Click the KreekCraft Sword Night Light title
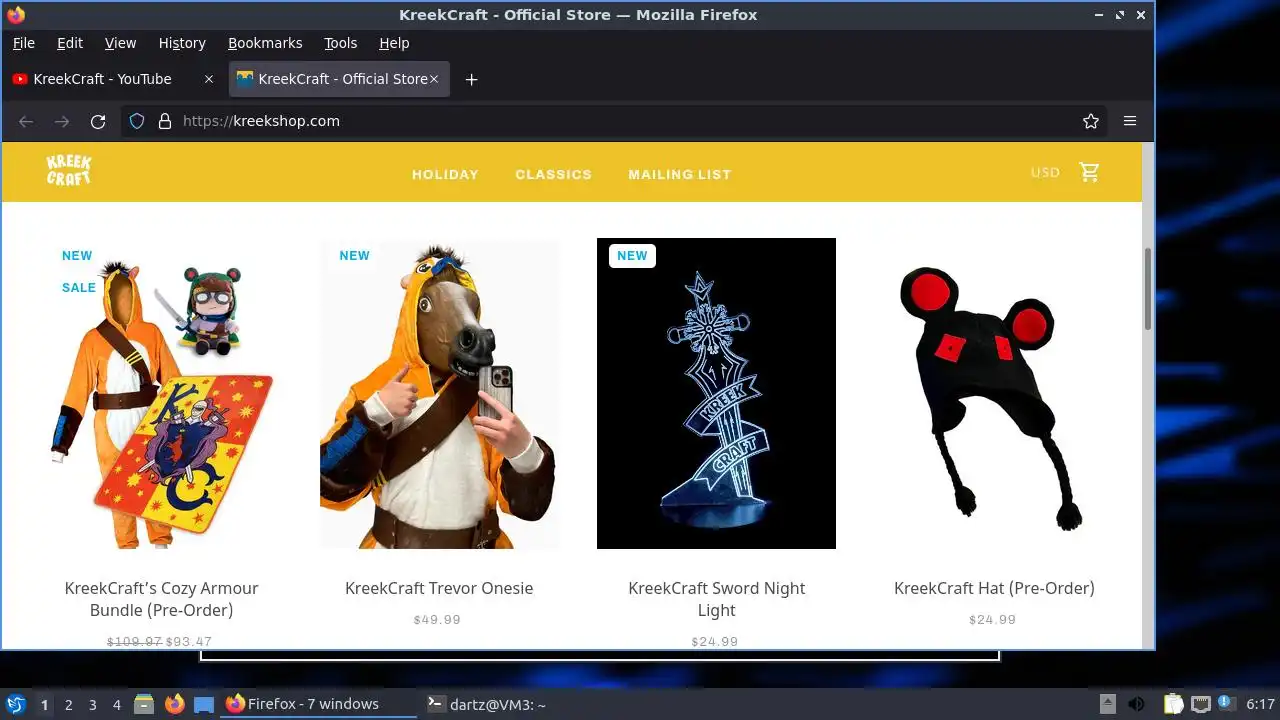Viewport: 1280px width, 720px height. tap(716, 599)
